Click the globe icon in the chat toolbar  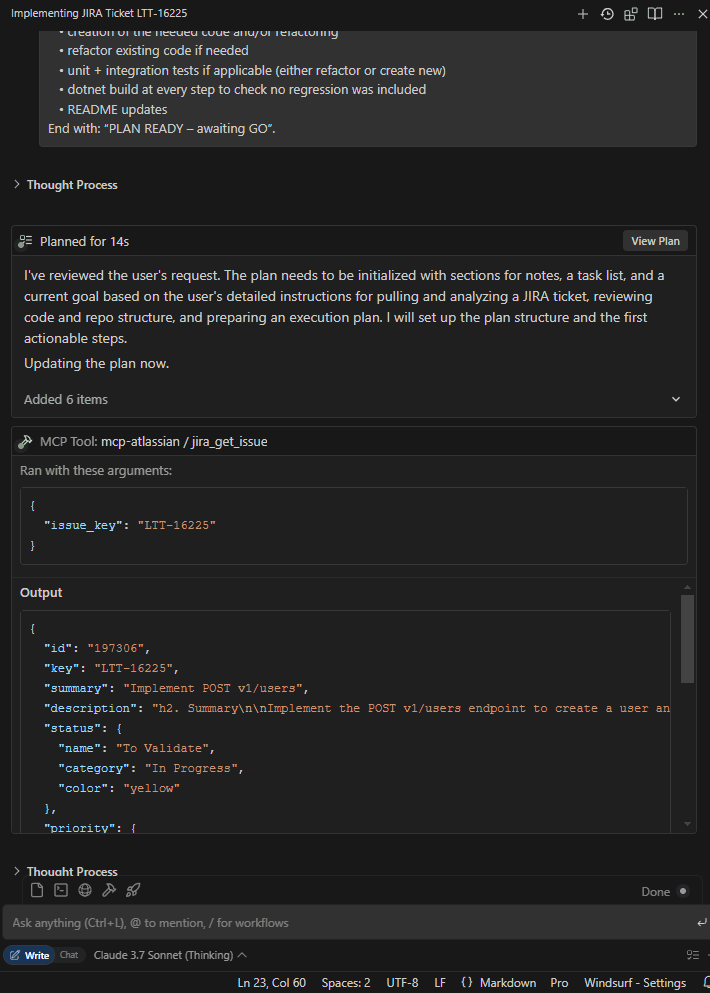pos(85,890)
